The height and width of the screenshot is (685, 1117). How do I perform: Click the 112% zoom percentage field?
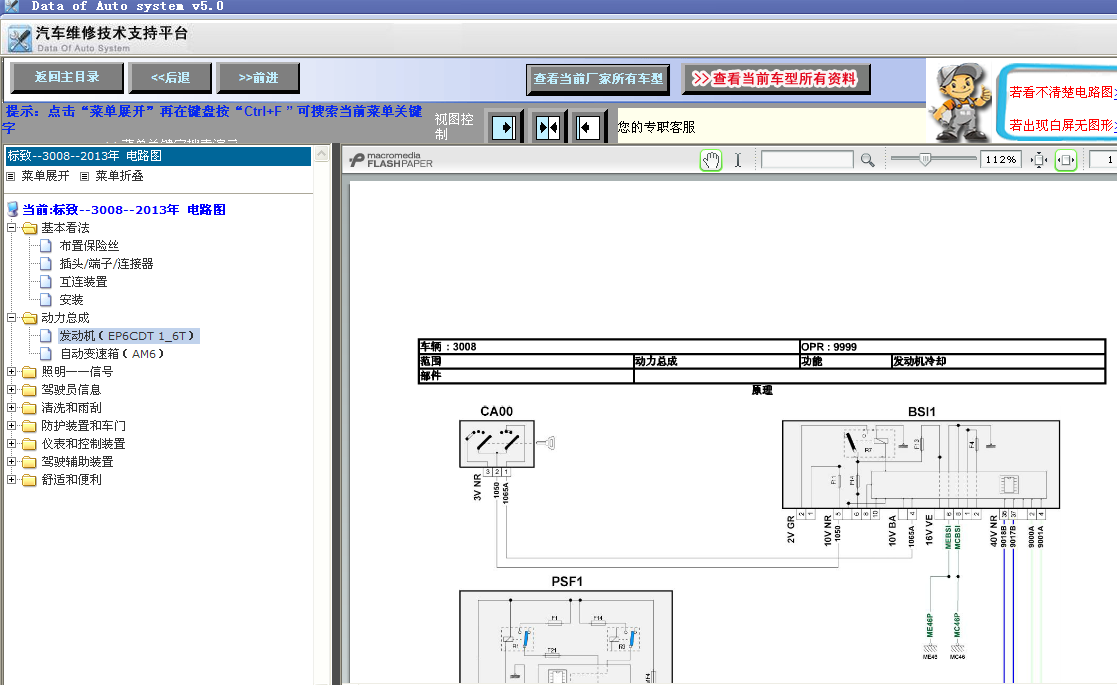pyautogui.click(x=1001, y=160)
